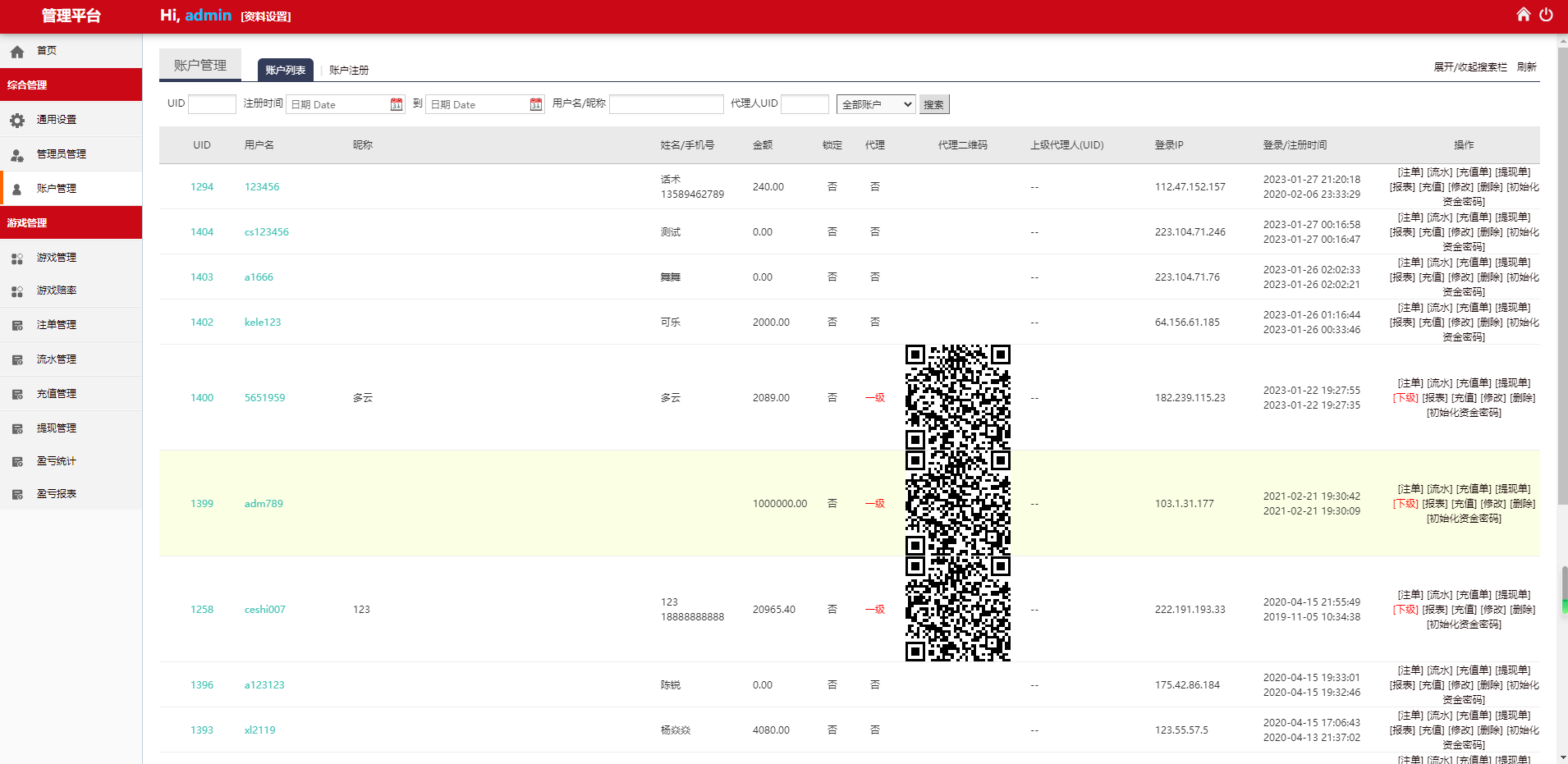The width and height of the screenshot is (1568, 764).
Task: Click the UID search input field
Action: tap(212, 104)
